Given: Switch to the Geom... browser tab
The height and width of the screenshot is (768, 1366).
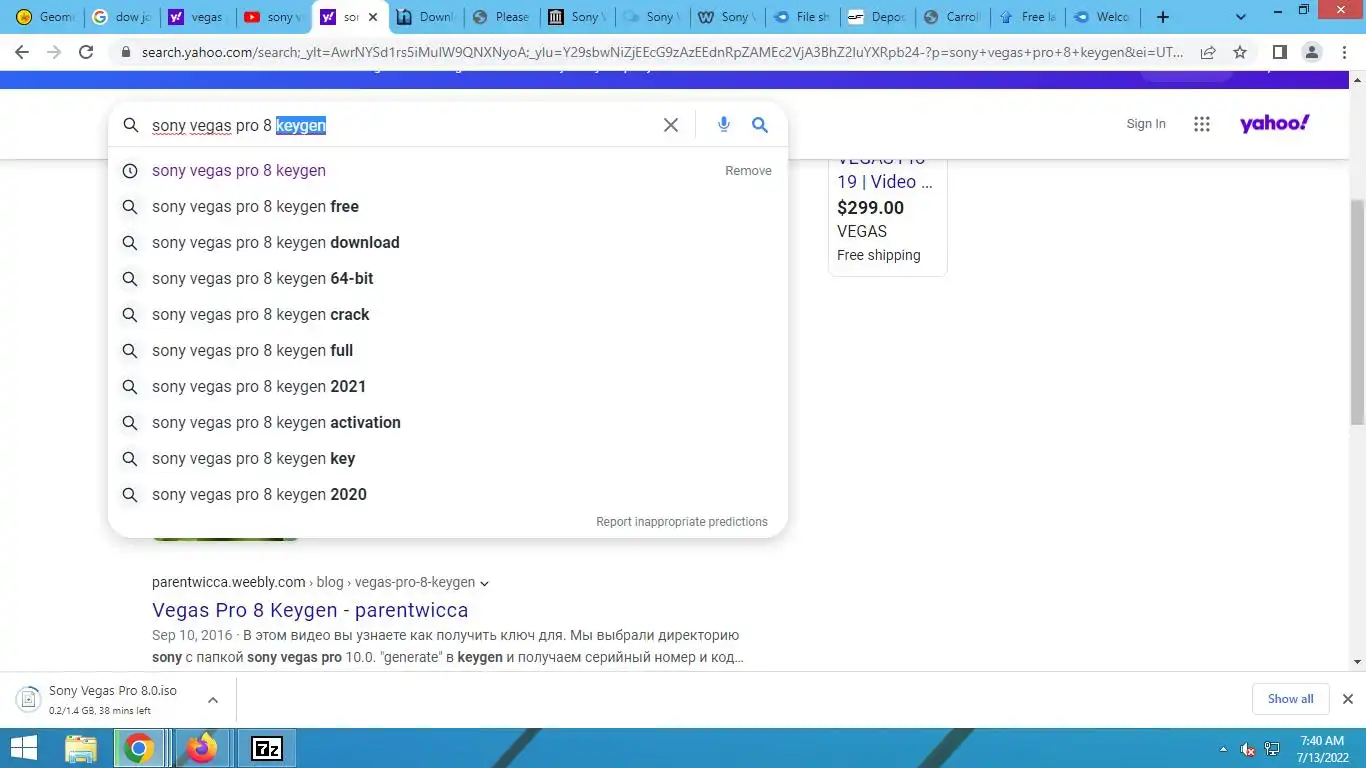Looking at the screenshot, I should pos(44,17).
